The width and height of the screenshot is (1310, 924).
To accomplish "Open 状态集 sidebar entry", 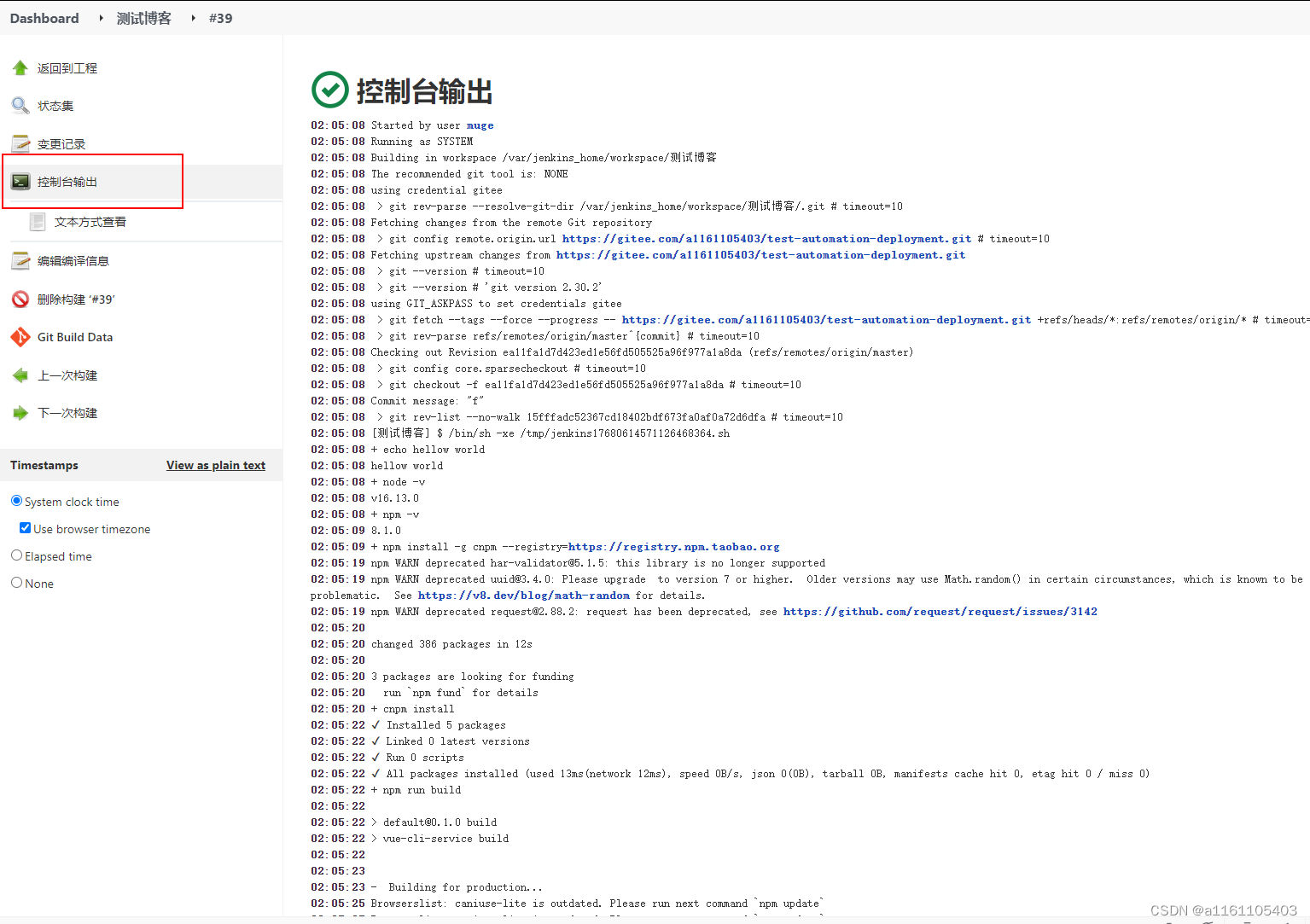I will coord(55,106).
